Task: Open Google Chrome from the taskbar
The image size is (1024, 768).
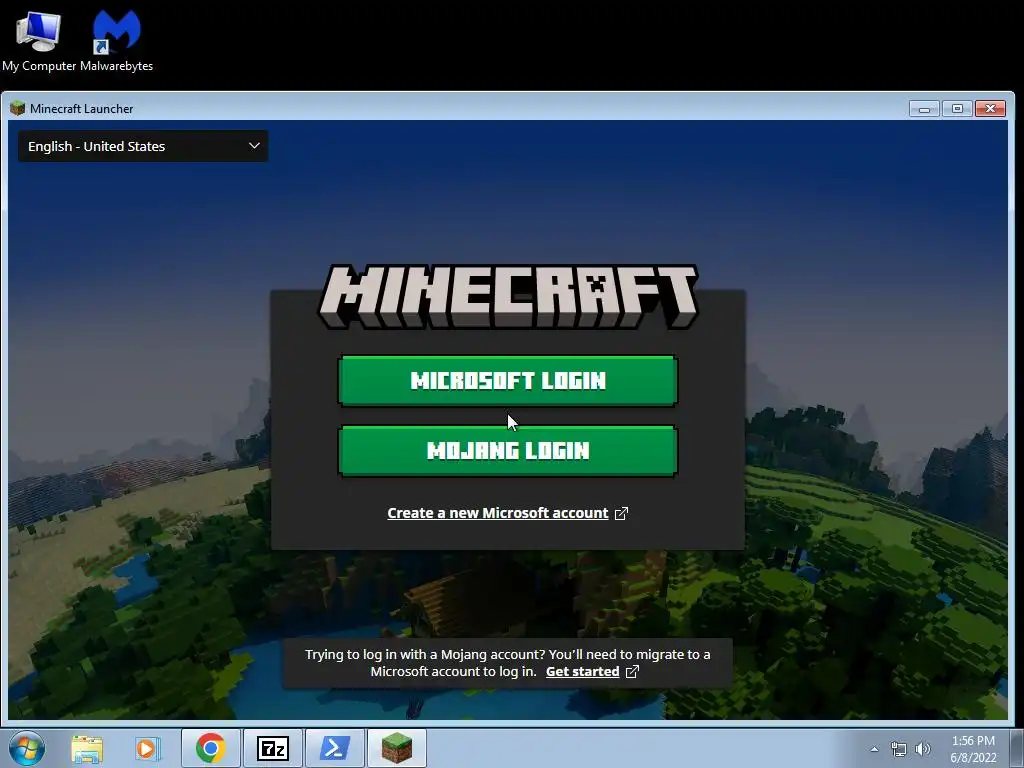Action: pyautogui.click(x=210, y=748)
